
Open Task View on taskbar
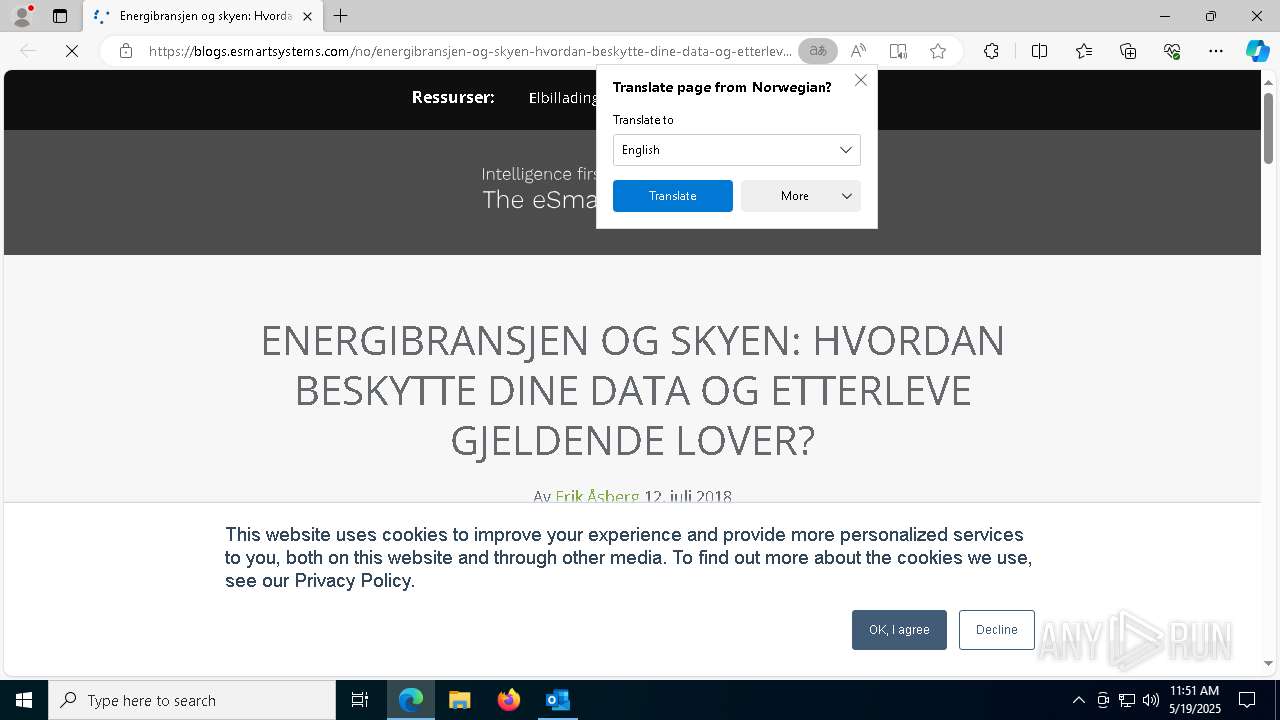click(360, 700)
